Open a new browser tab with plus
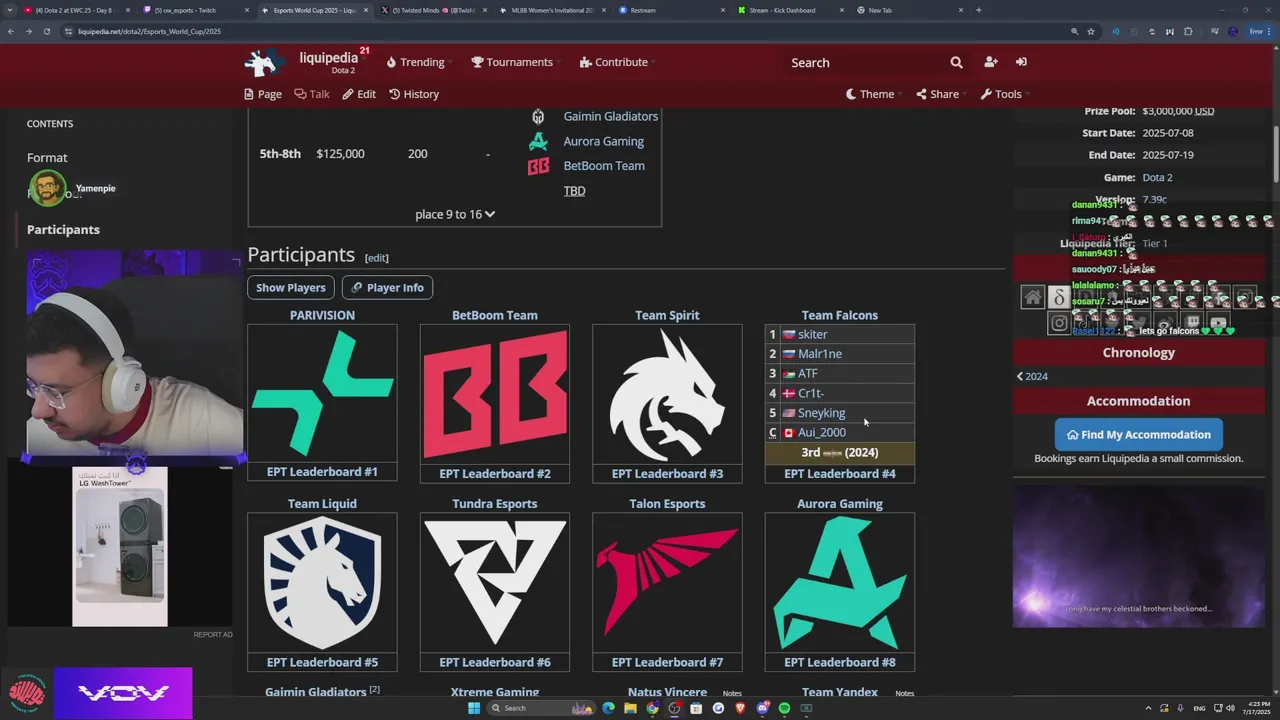The image size is (1280, 720). tap(978, 10)
